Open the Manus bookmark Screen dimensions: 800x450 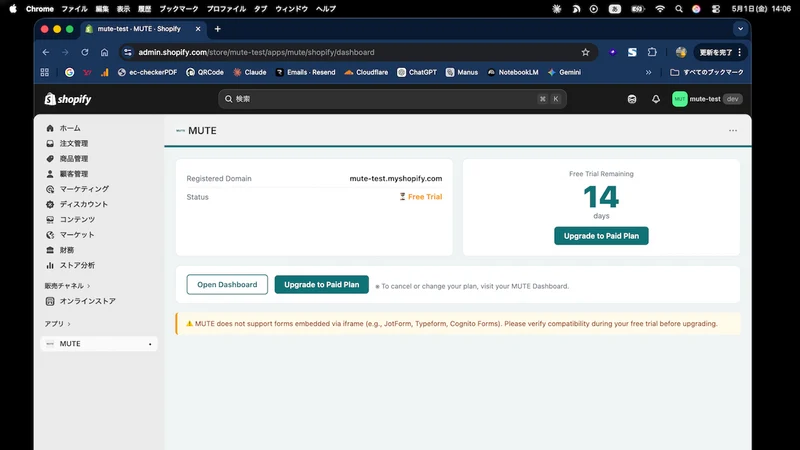tap(462, 72)
